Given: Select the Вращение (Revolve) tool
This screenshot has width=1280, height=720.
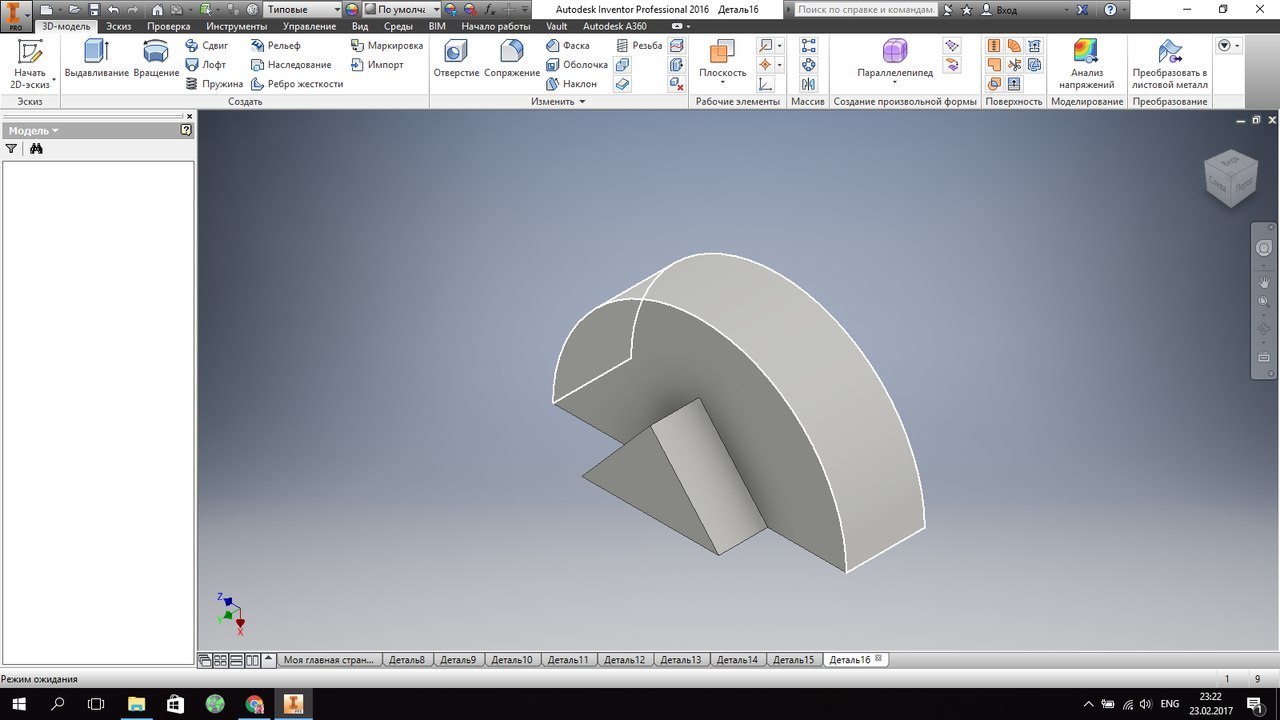Looking at the screenshot, I should click(x=156, y=59).
